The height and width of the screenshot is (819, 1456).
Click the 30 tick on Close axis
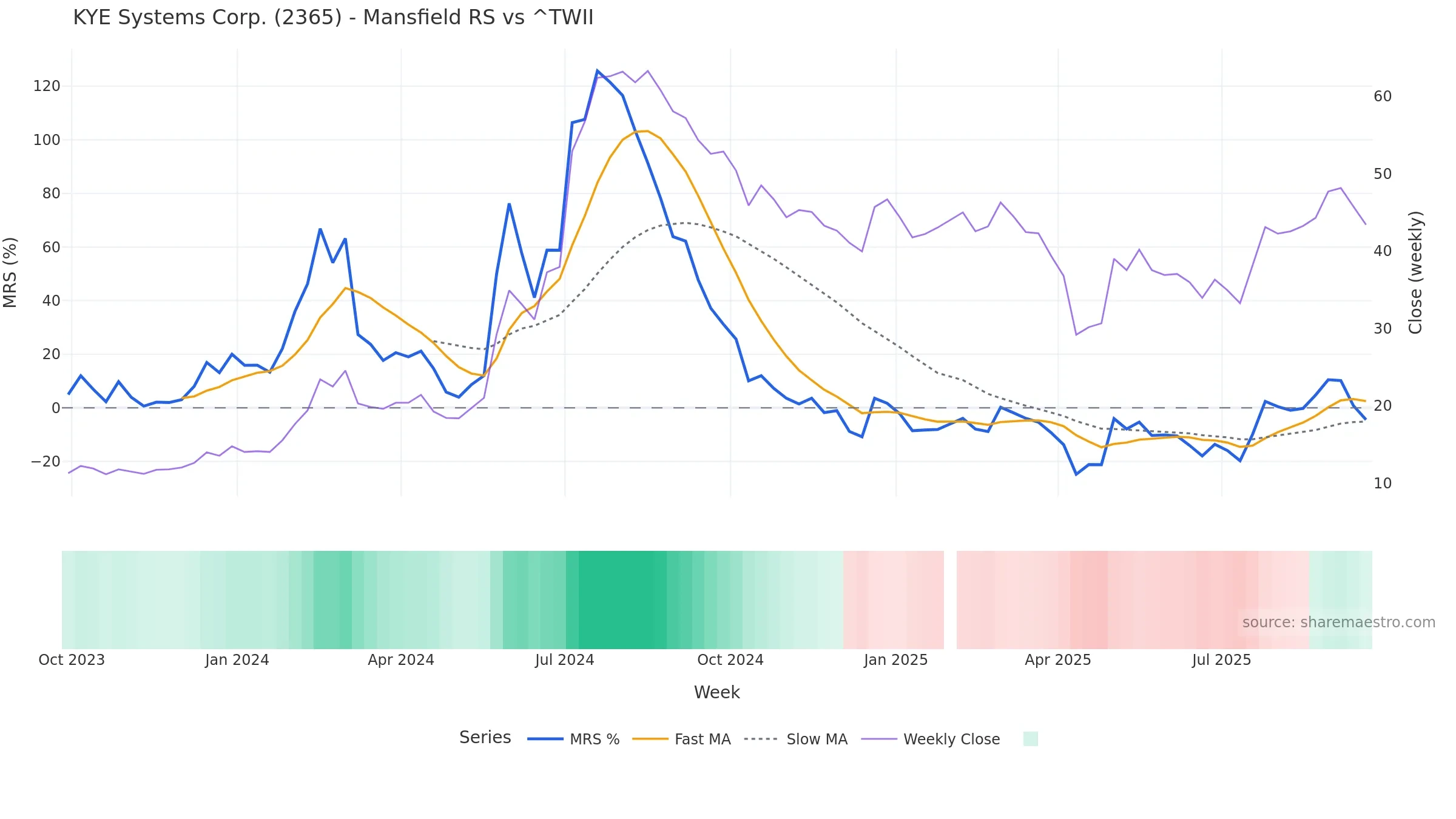1383,329
